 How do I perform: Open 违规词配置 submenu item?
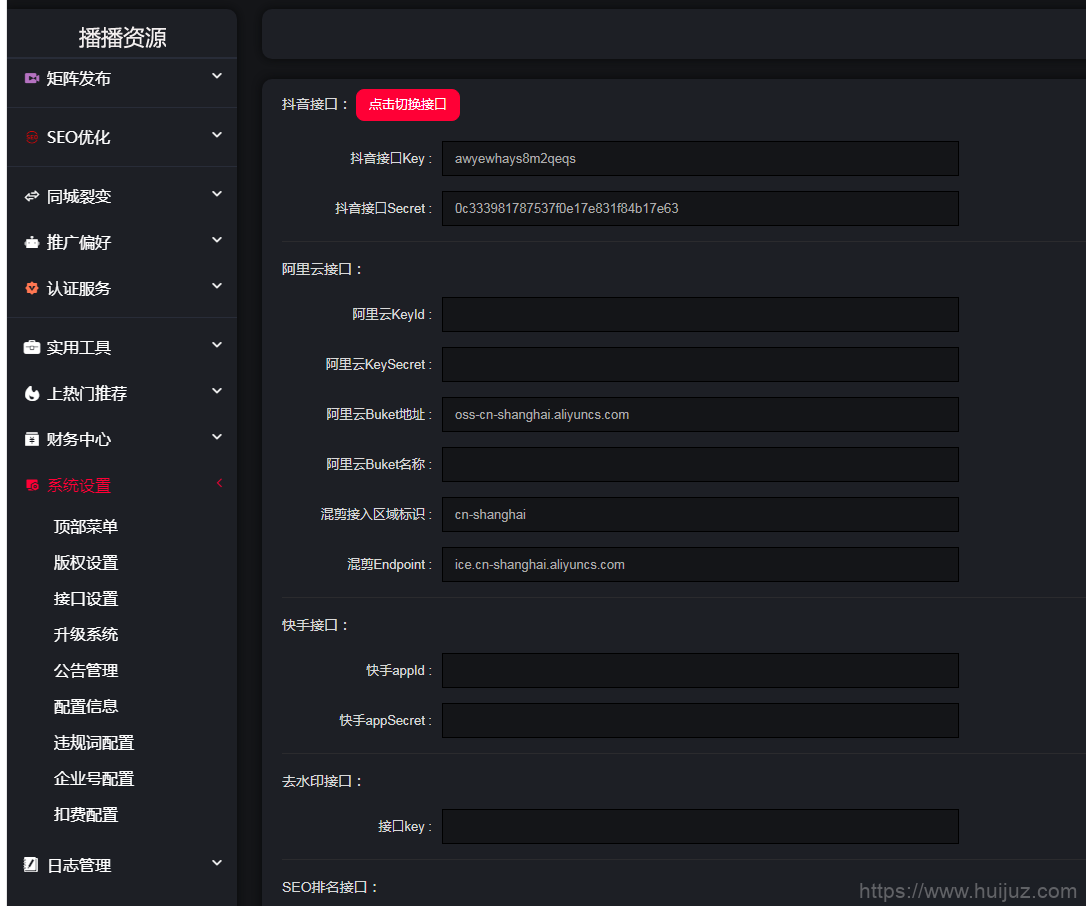click(x=94, y=743)
